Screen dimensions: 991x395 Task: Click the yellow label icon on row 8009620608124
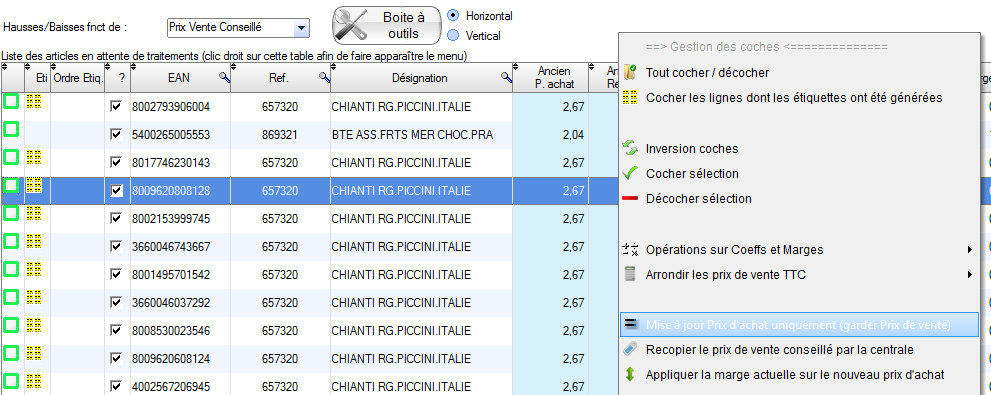click(35, 353)
